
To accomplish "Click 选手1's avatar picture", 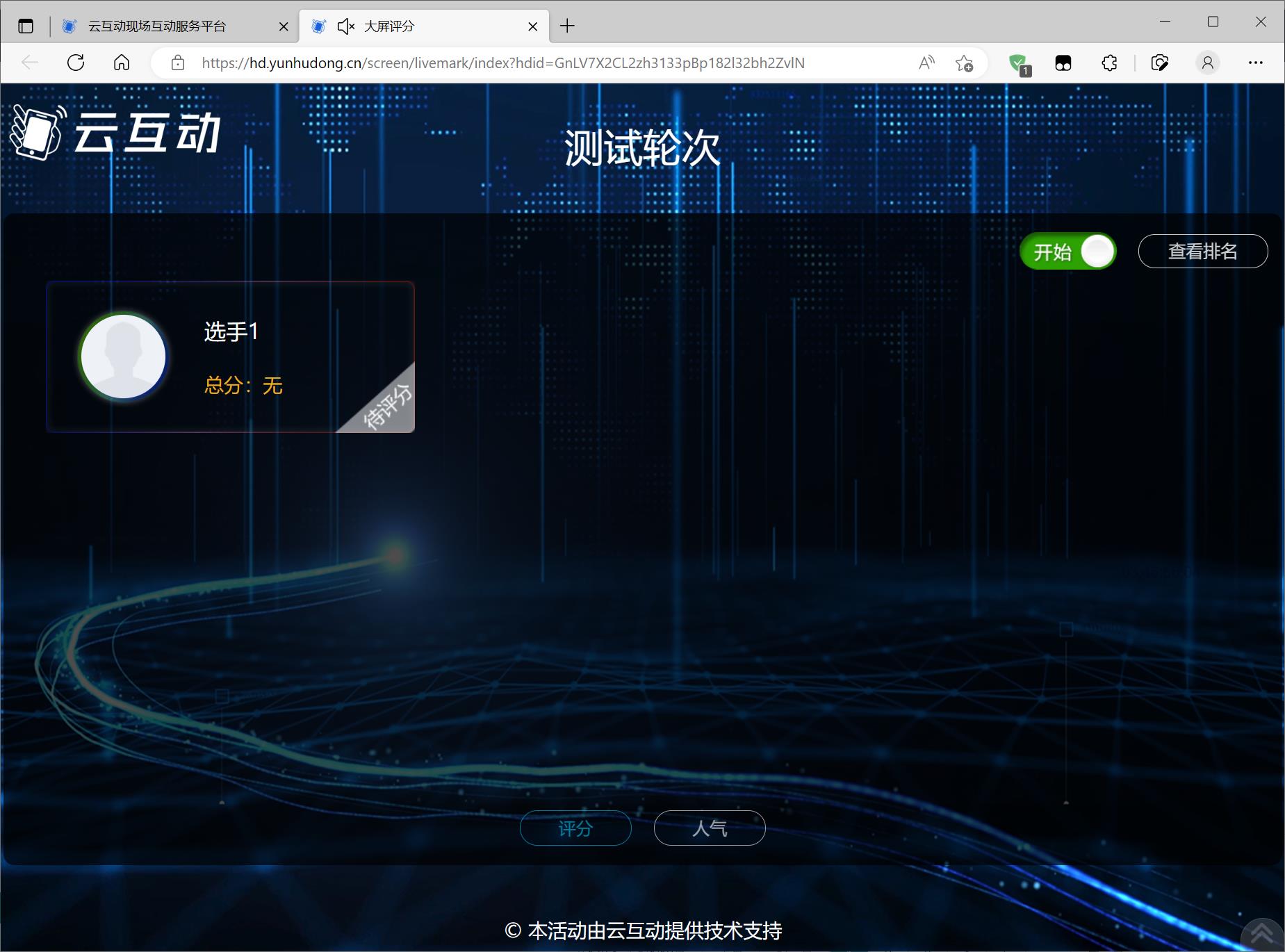I will tap(124, 356).
